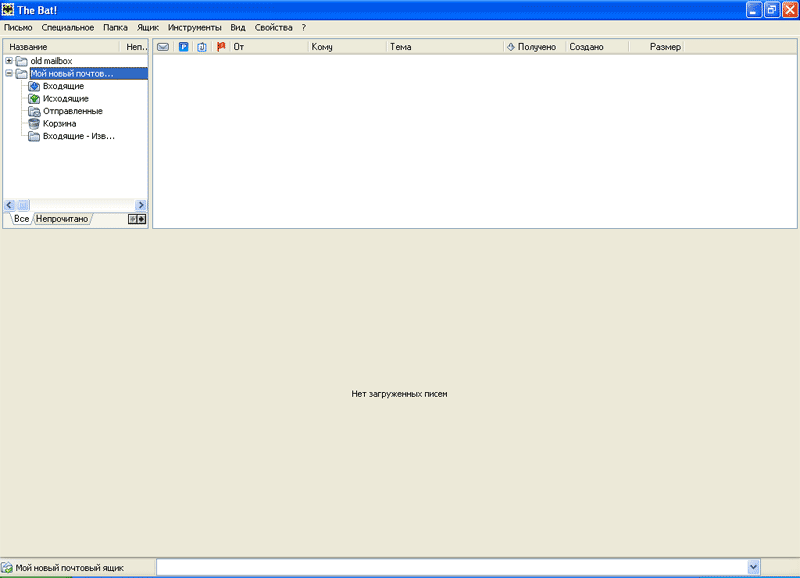Click the status bar text field
The height and width of the screenshot is (578, 800).
tap(452, 567)
